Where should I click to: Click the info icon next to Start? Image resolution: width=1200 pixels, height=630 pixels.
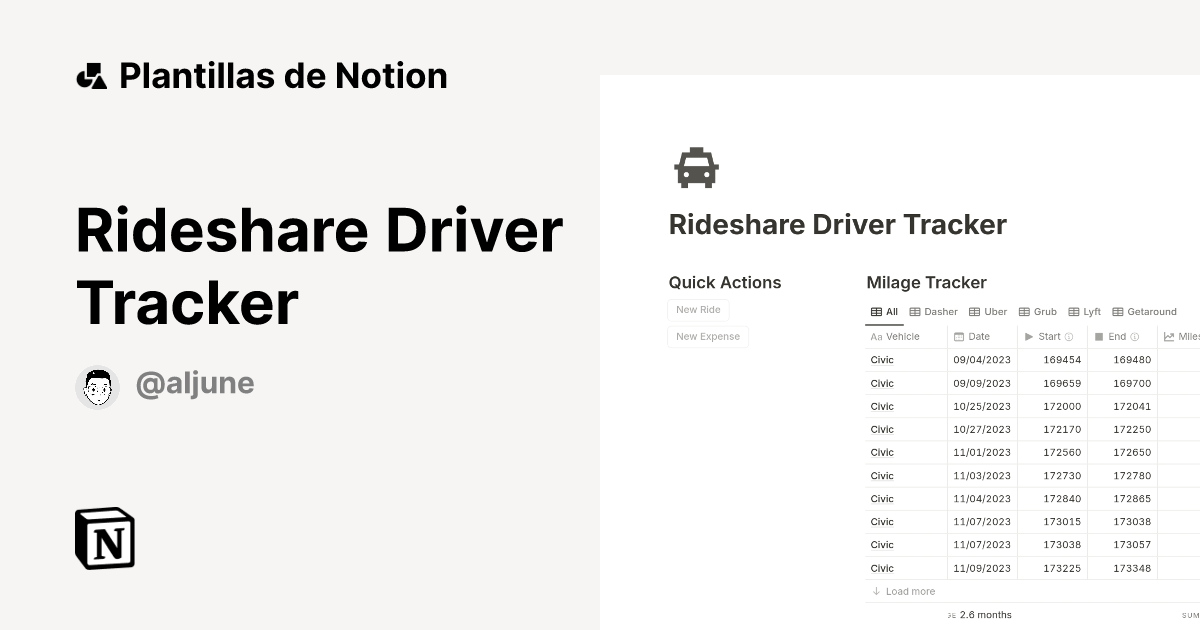[1069, 336]
